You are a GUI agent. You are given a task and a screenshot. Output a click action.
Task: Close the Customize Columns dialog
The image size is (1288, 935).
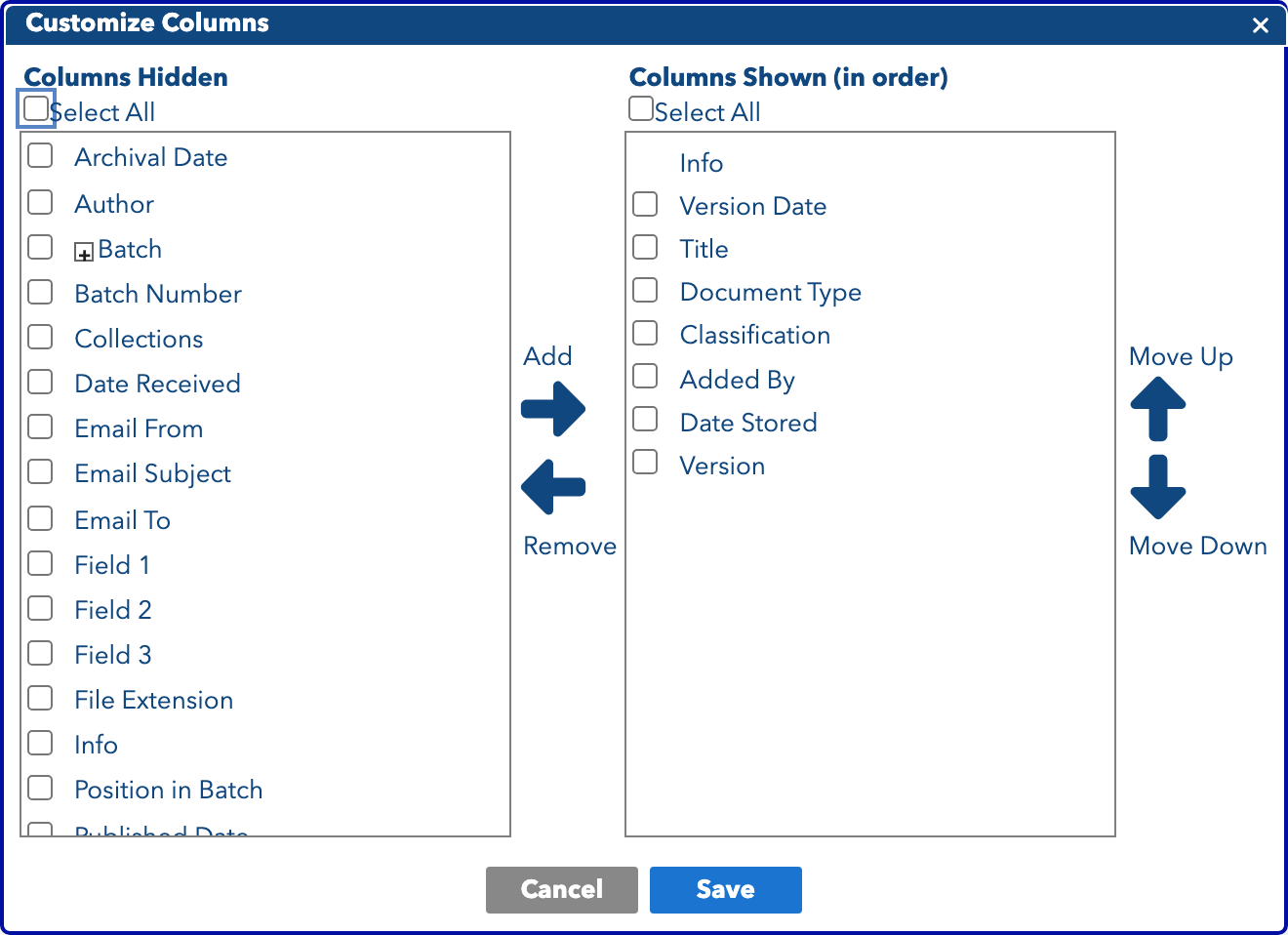pos(1261,25)
